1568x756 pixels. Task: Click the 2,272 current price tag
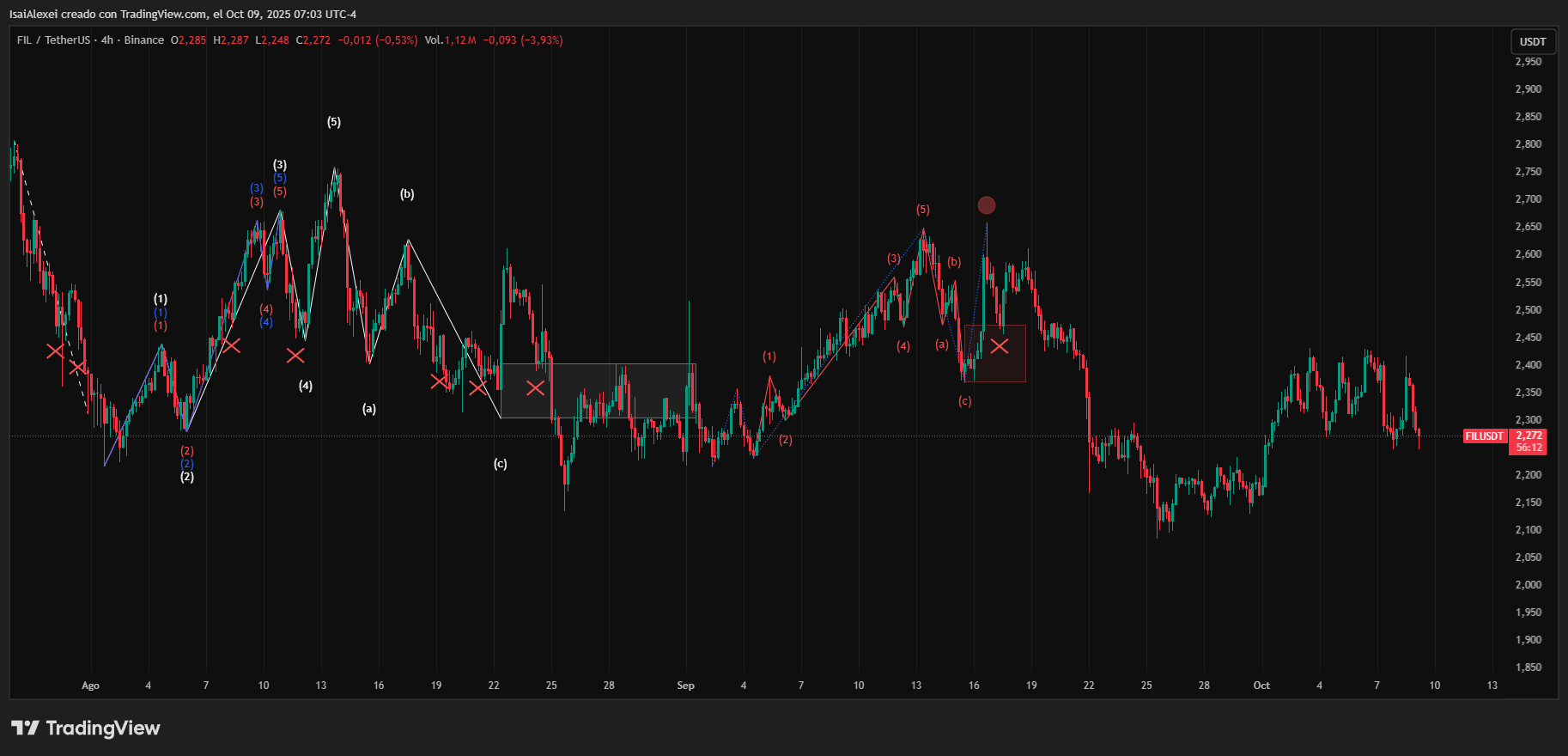click(1529, 436)
